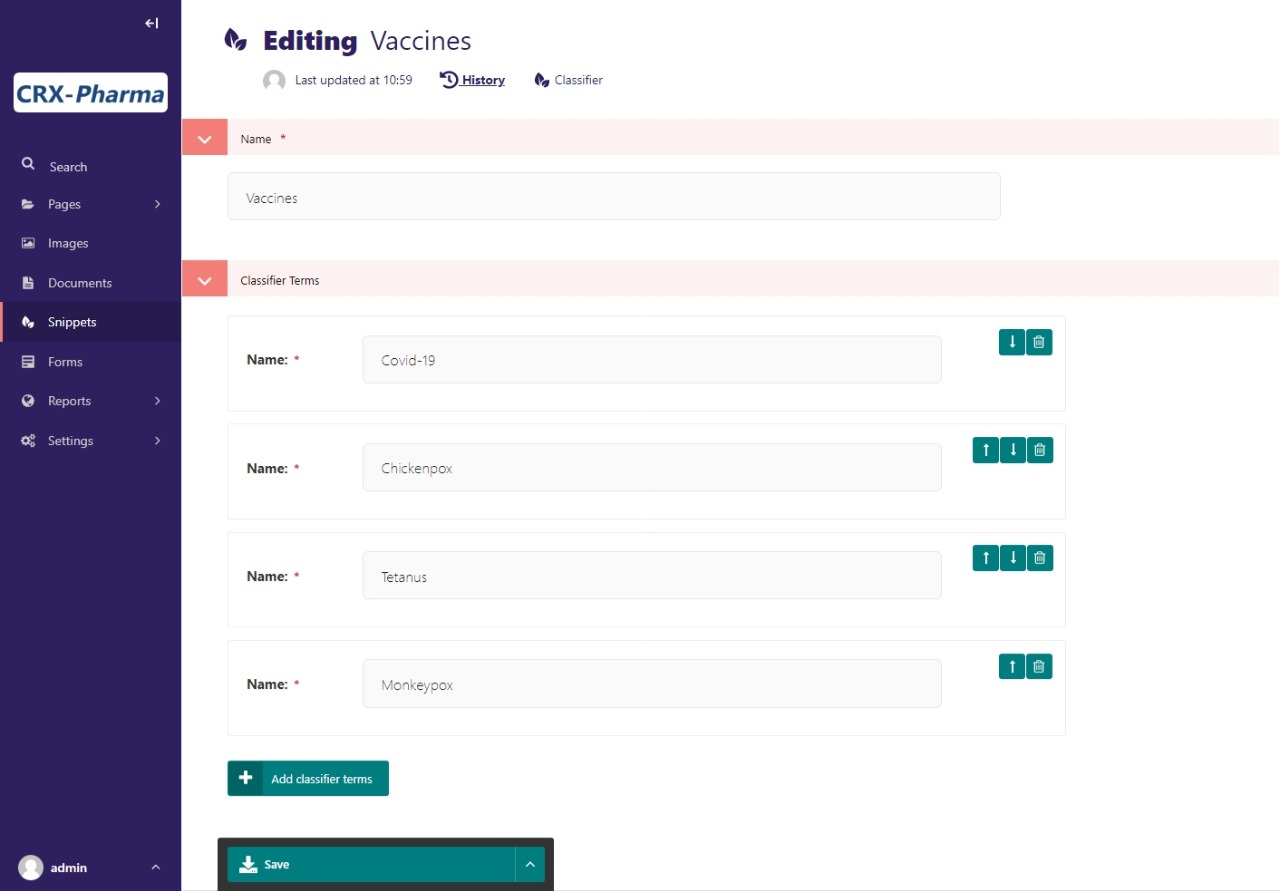Collapse the sidebar with the arrow icon
The image size is (1280, 891).
click(x=152, y=23)
